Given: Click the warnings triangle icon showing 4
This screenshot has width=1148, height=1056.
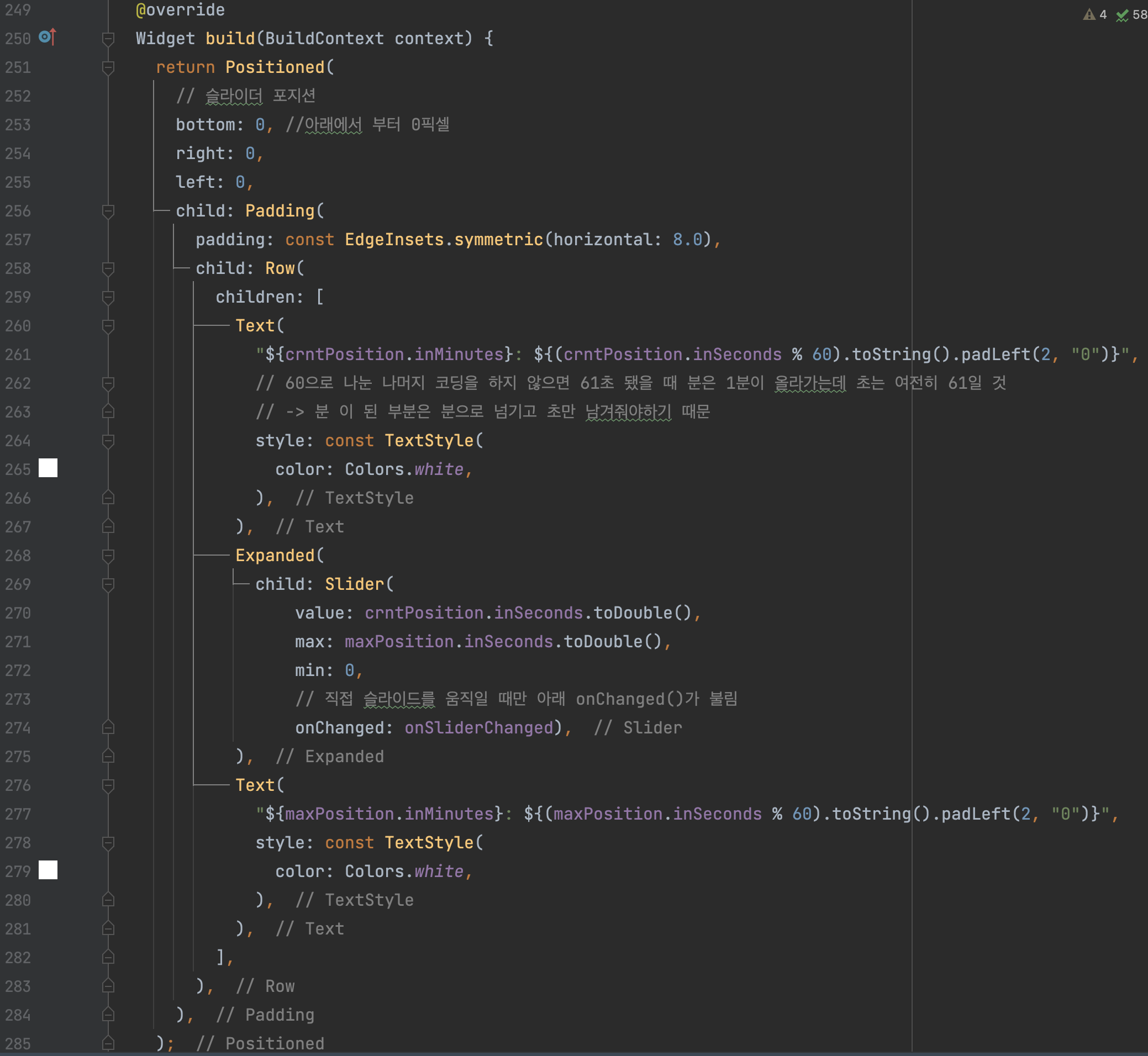Looking at the screenshot, I should point(1088,15).
